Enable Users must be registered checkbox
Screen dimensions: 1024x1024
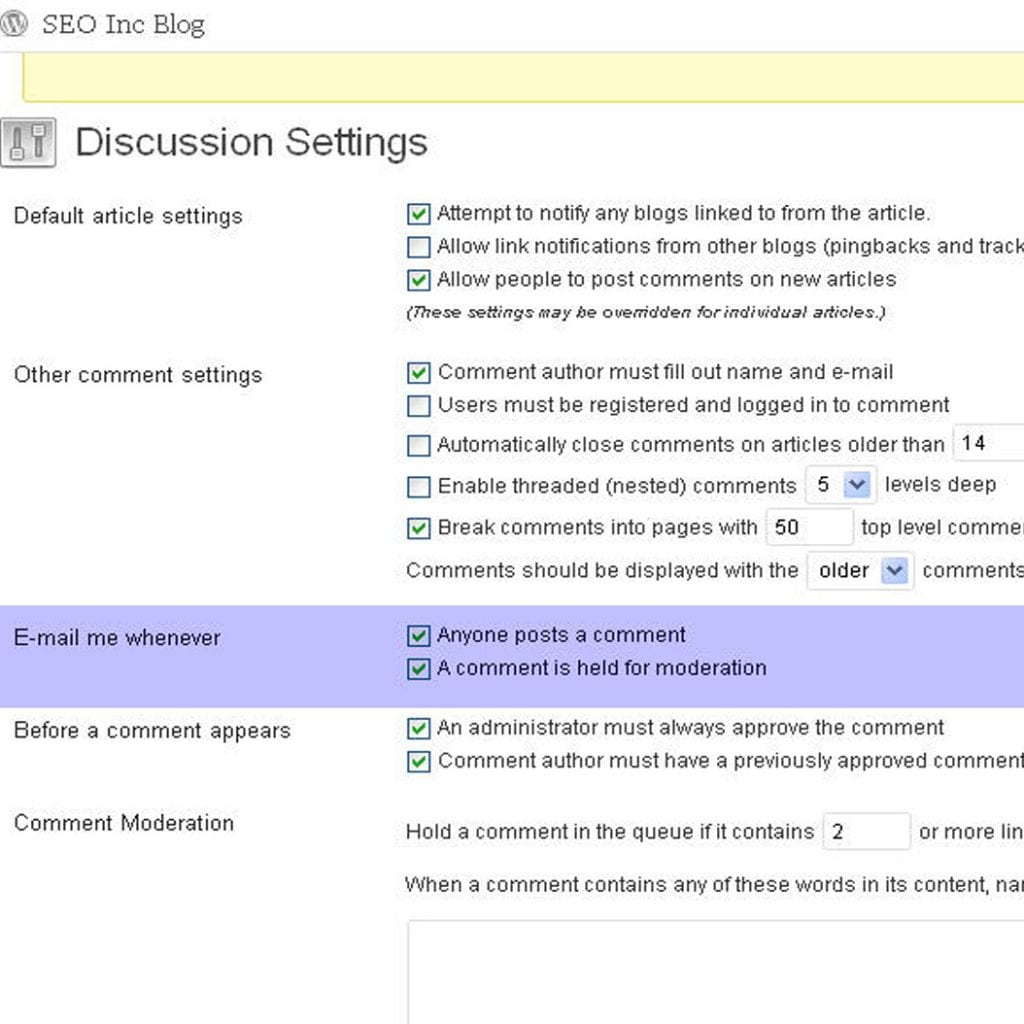[419, 406]
